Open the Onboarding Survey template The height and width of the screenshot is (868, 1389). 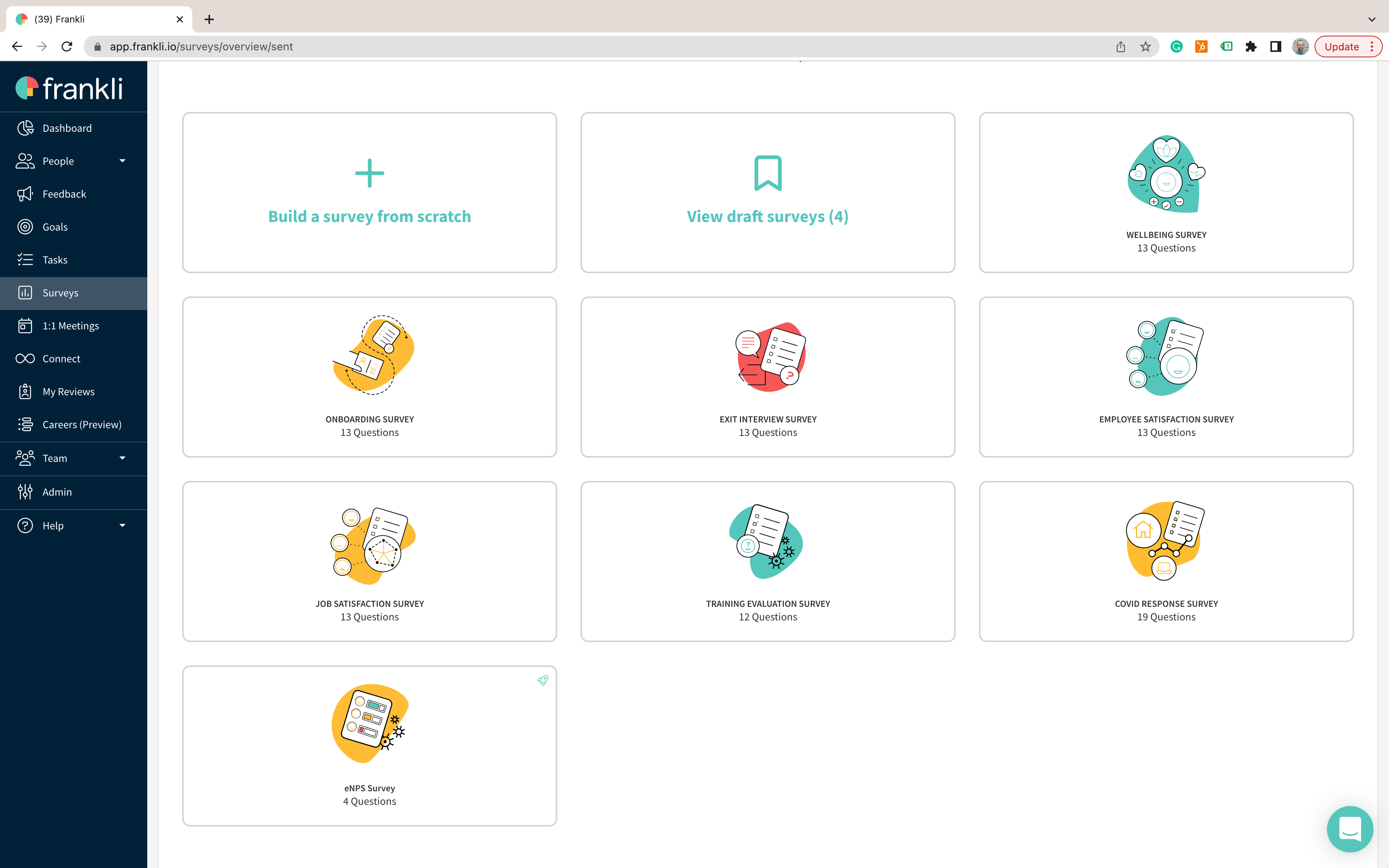pos(370,377)
